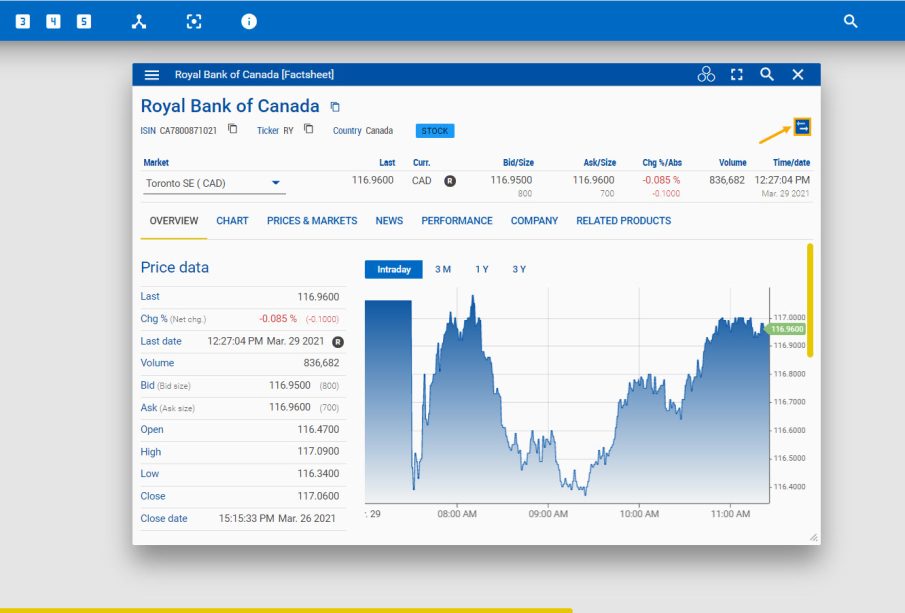Click the Chg %/Abs column header
The image size is (905, 613).
tap(661, 163)
